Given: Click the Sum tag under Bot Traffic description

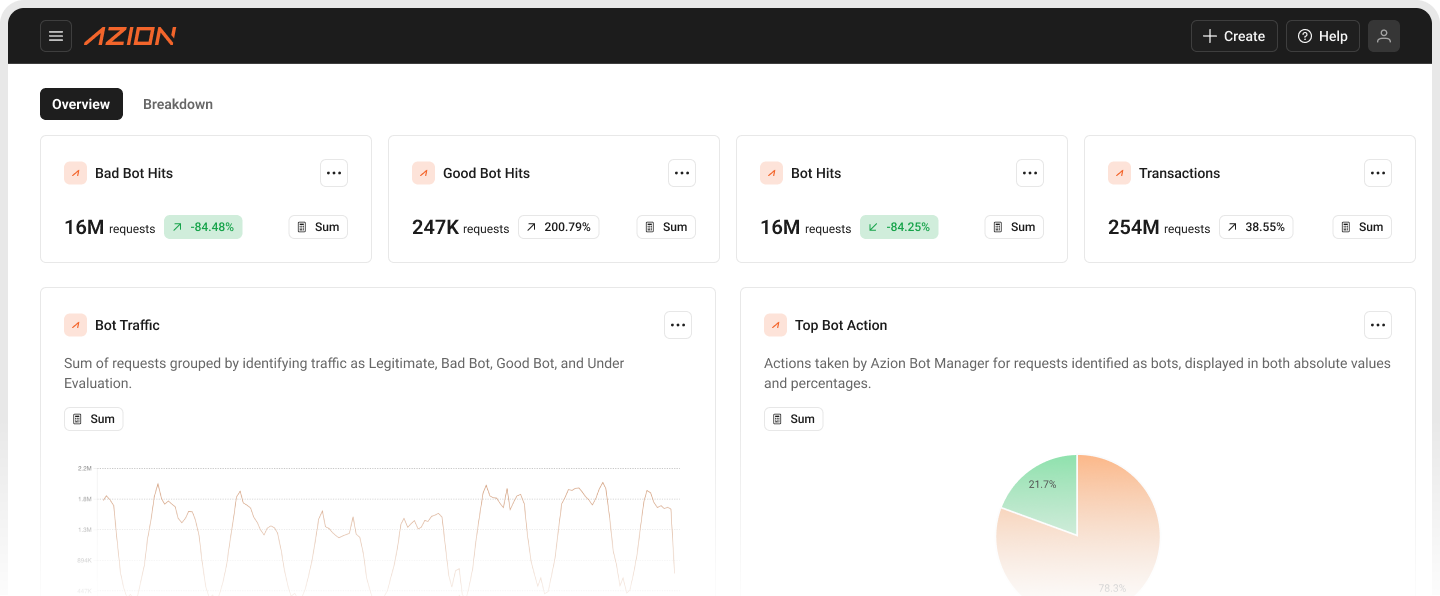Looking at the screenshot, I should pos(94,419).
